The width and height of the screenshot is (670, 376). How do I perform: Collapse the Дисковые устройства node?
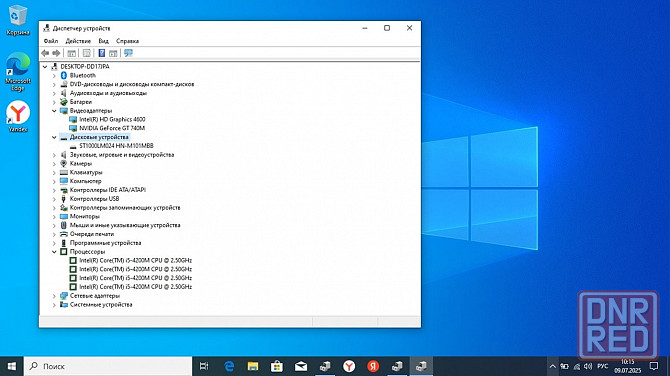pyautogui.click(x=54, y=137)
